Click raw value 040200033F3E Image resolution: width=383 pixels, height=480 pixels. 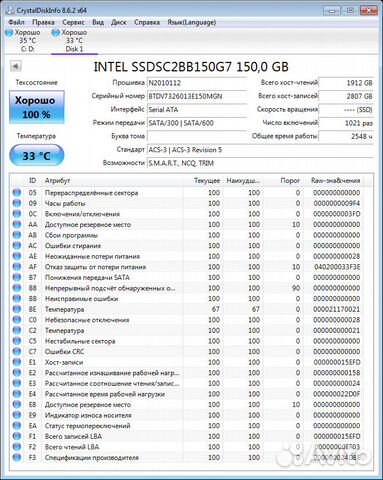point(337,267)
